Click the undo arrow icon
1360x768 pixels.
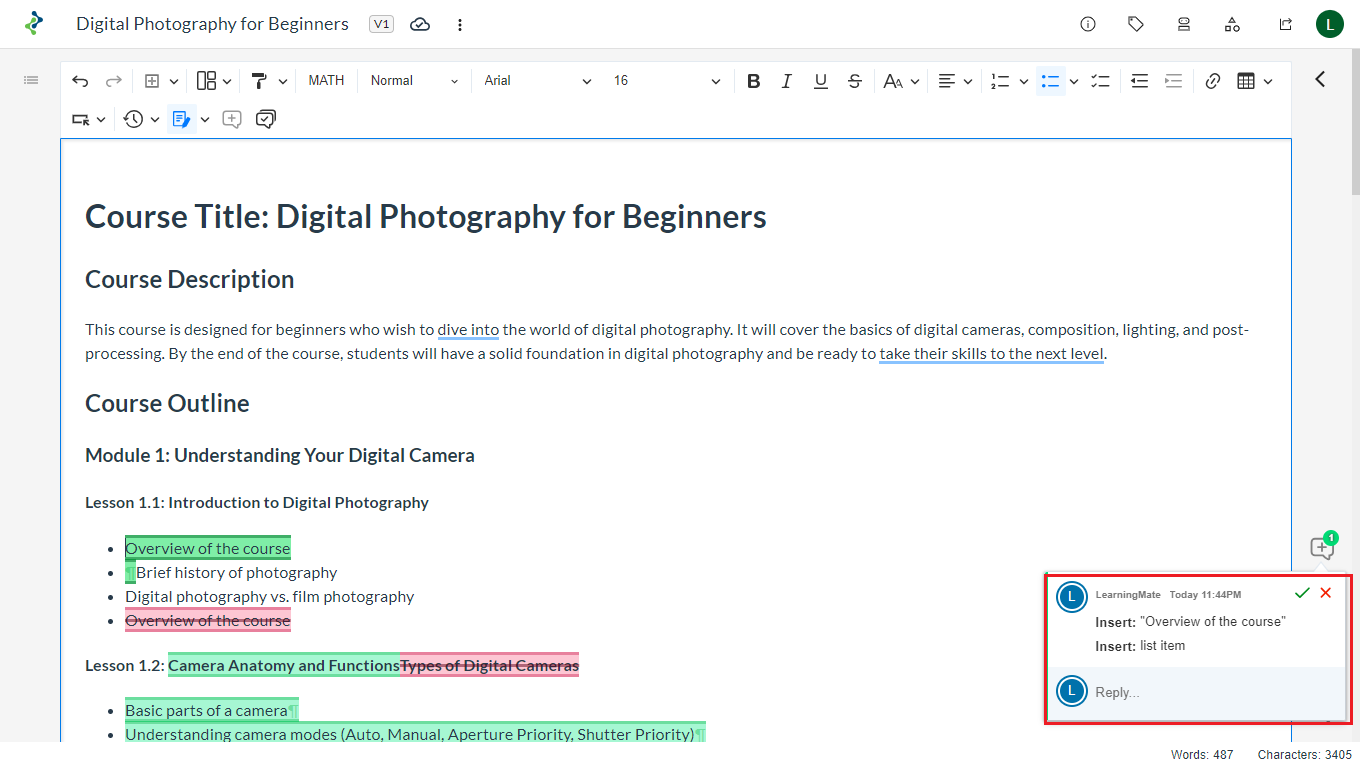click(80, 81)
